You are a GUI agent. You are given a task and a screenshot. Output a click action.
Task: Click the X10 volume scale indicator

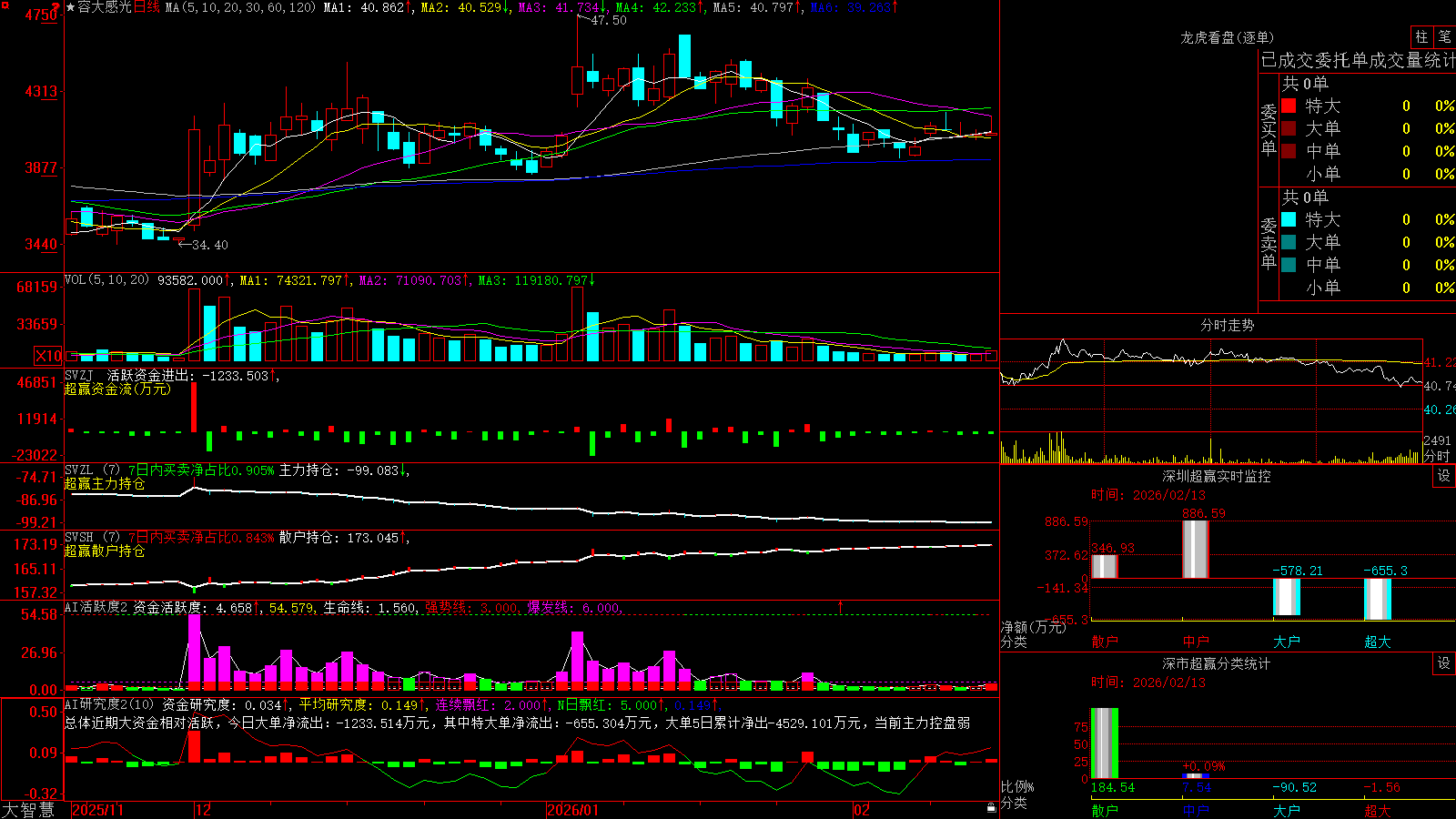coord(48,356)
